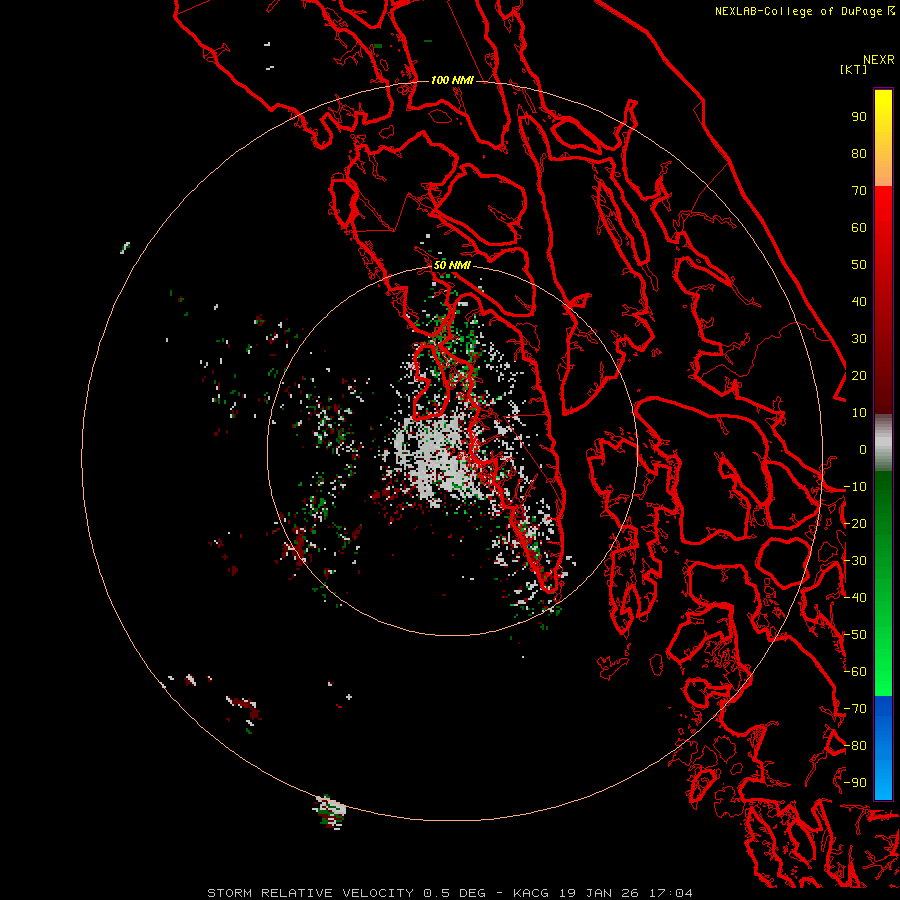Click the 0 knot value on the color scale
Screen dimensions: 900x900
863,450
